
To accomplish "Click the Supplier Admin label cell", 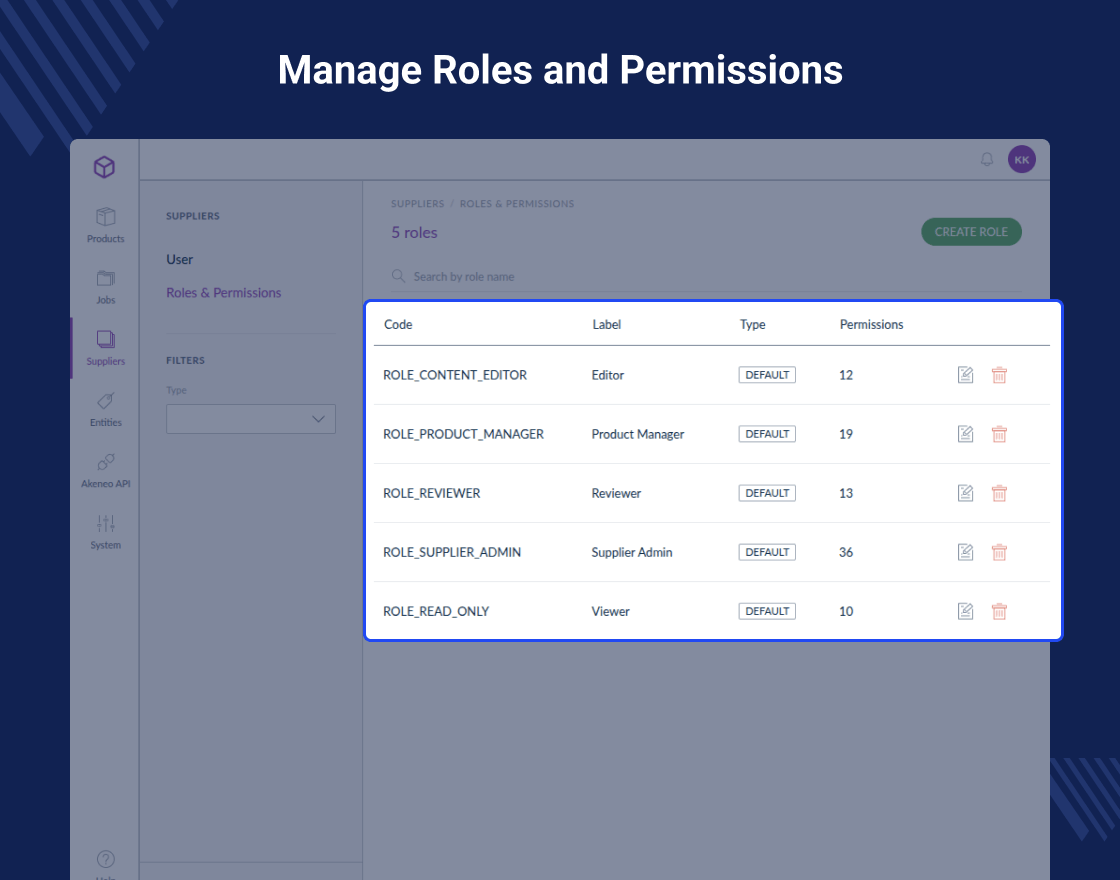I will (x=632, y=552).
